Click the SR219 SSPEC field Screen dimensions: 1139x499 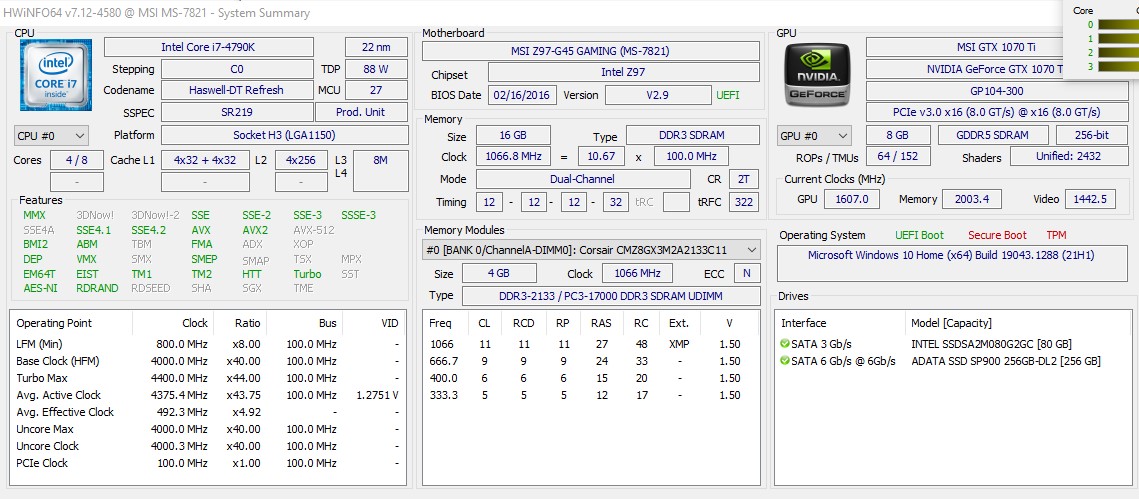point(237,113)
